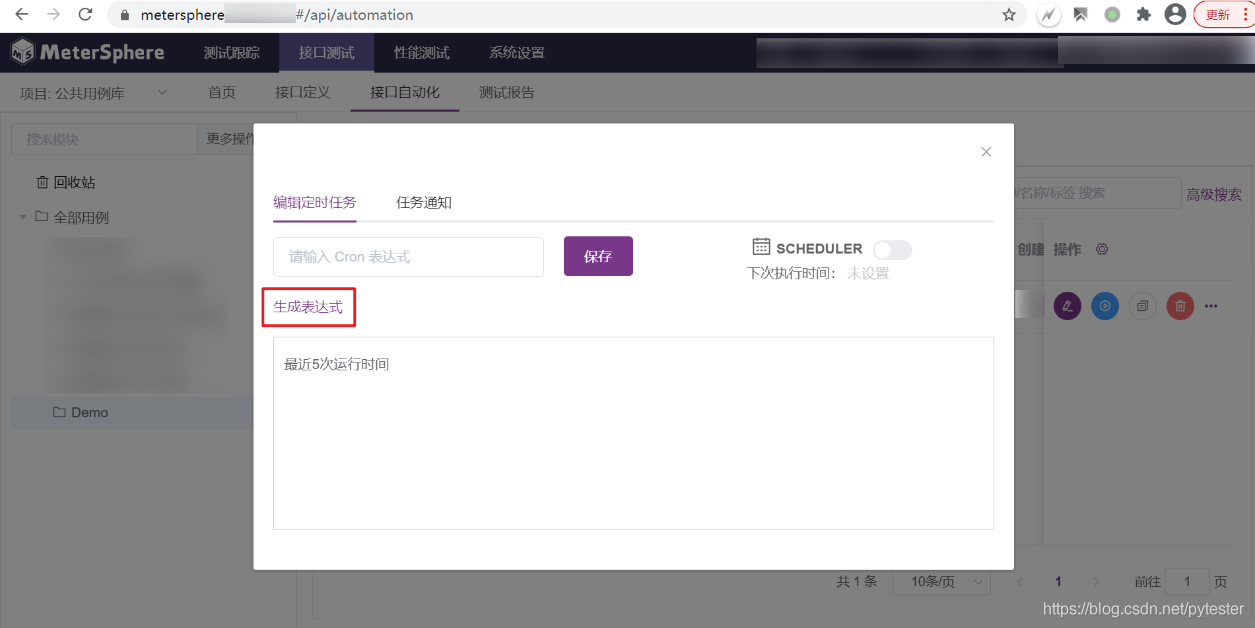The height and width of the screenshot is (628, 1255).
Task: Click the 生成表达式 link
Action: 308,307
